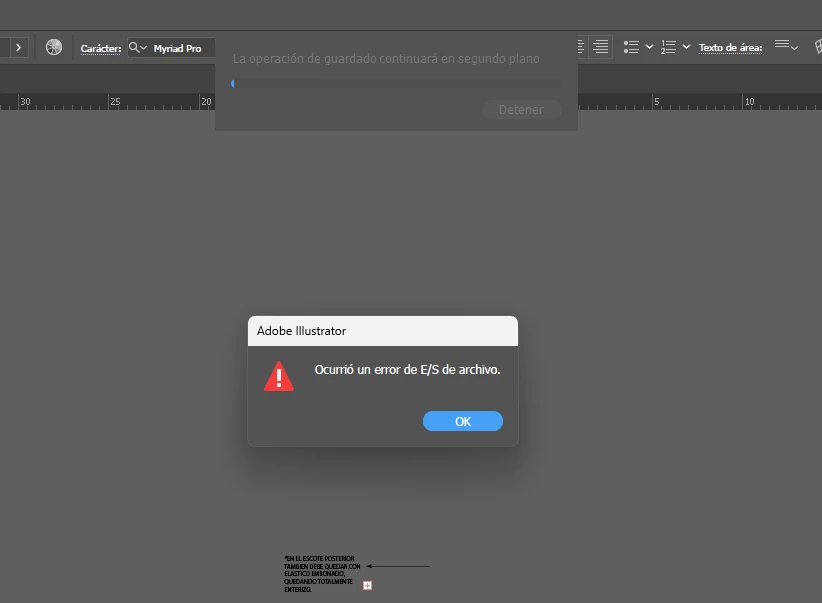Click the Recolor Artwork color wheel icon
The image size is (822, 603).
[x=53, y=47]
